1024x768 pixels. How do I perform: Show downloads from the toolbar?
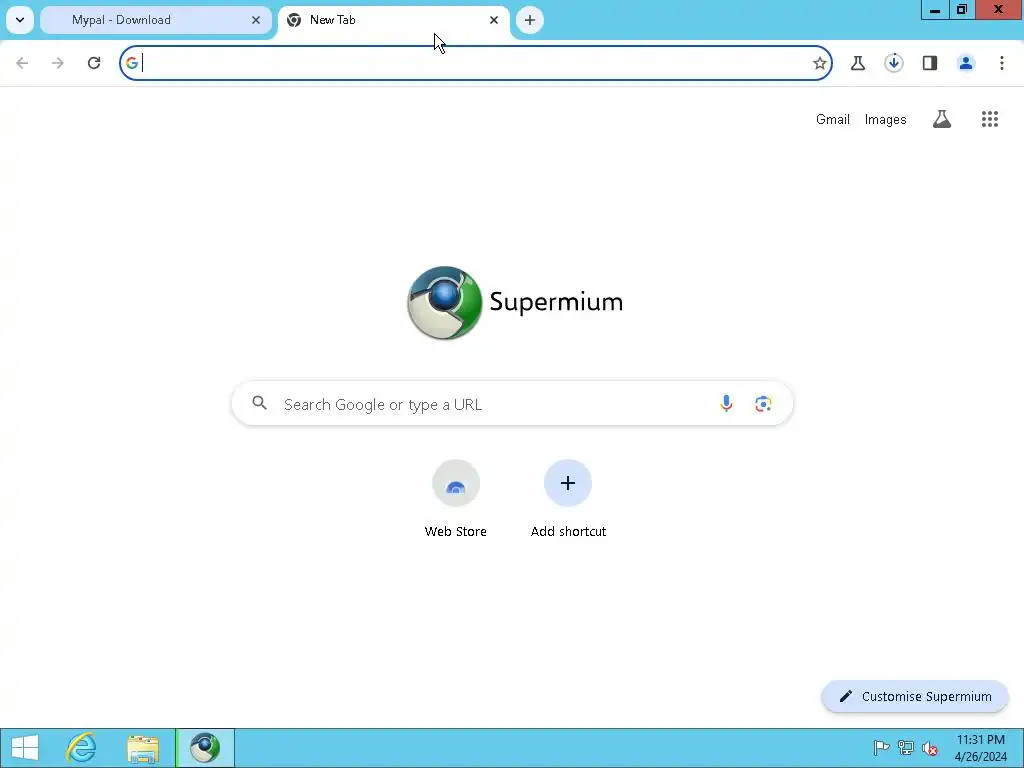coord(893,63)
